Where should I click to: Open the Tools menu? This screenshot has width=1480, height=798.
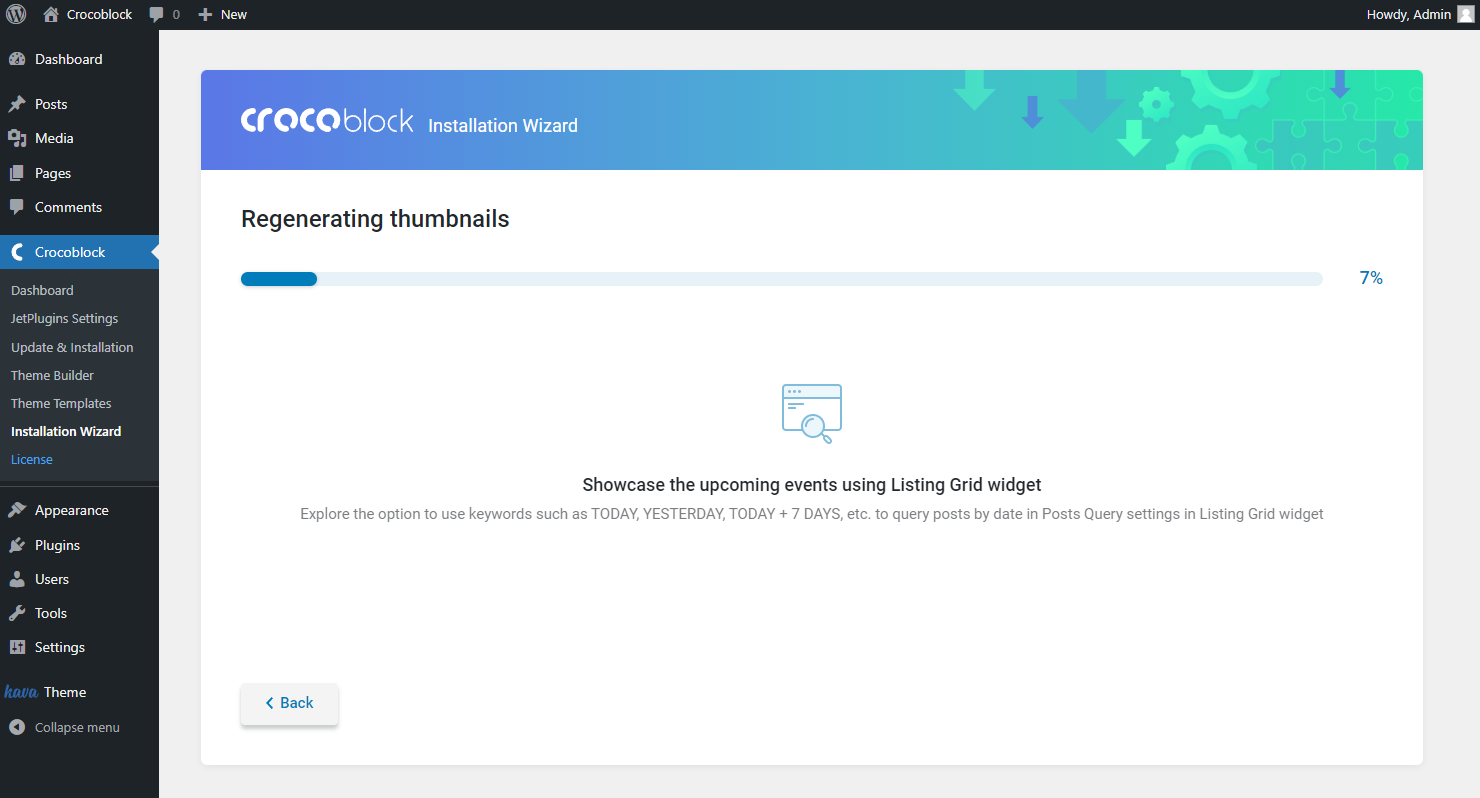79,613
